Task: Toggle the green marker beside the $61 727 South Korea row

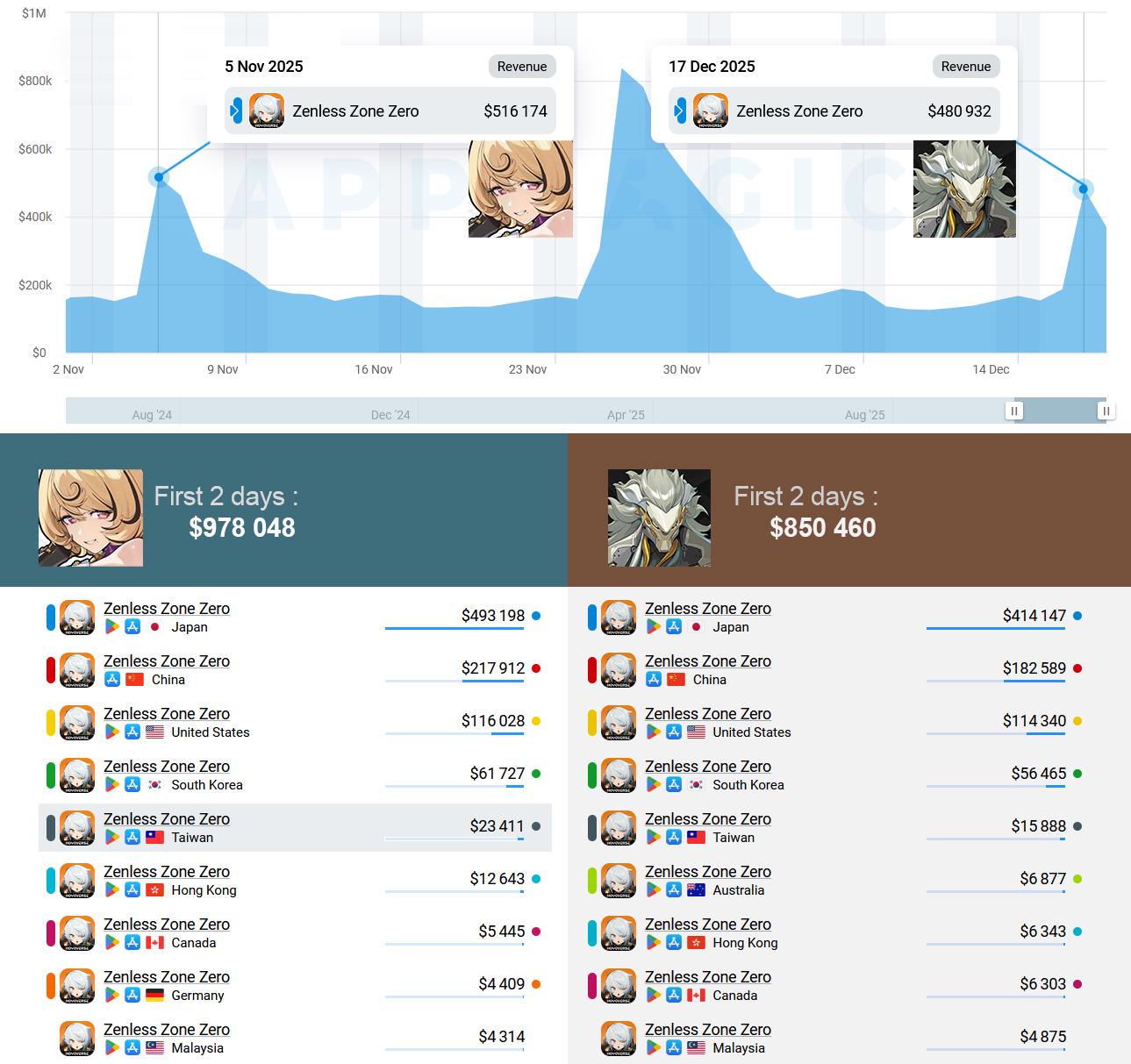Action: click(51, 775)
